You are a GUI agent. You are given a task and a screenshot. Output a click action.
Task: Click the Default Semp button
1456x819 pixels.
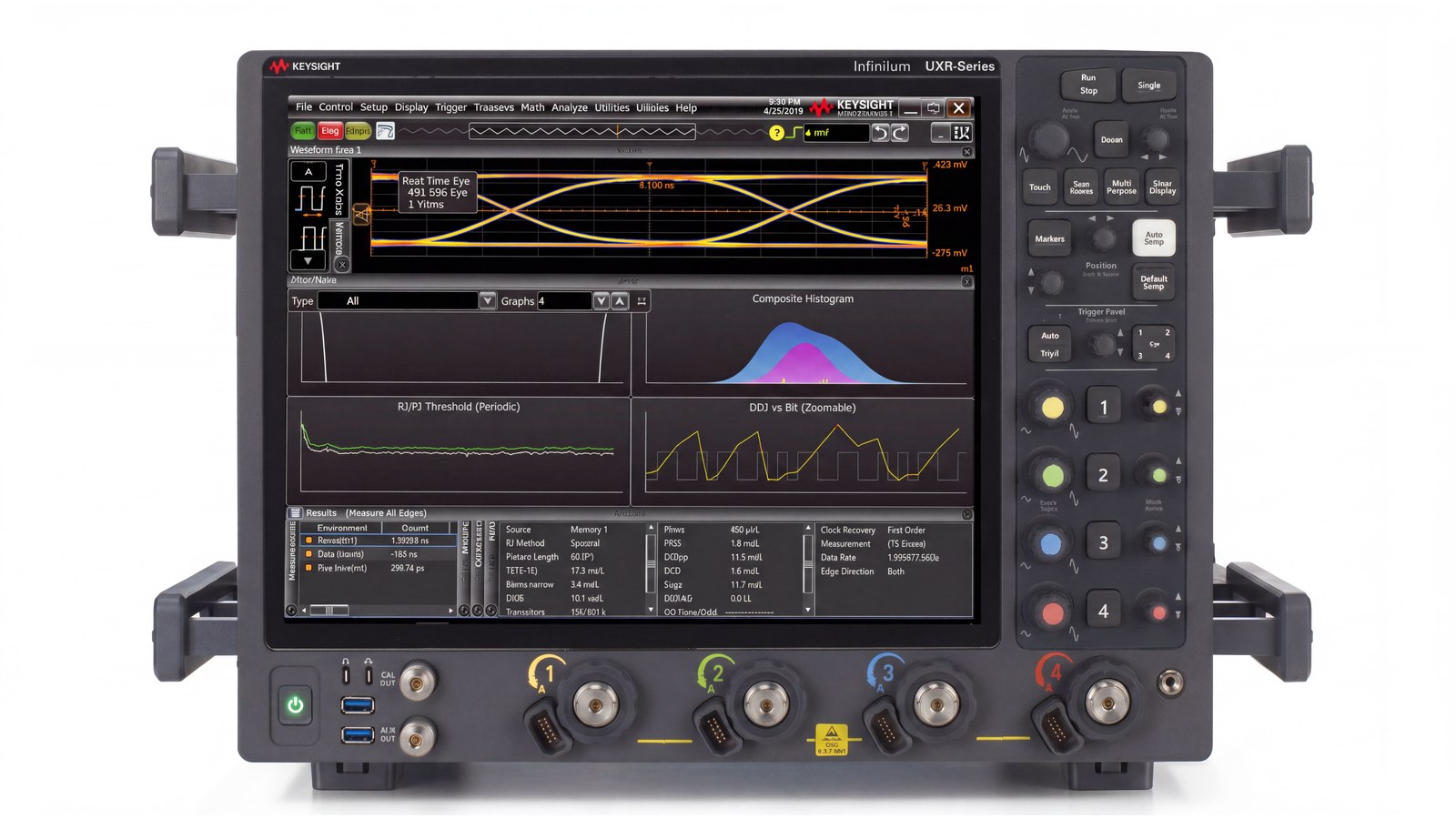pyautogui.click(x=1153, y=282)
